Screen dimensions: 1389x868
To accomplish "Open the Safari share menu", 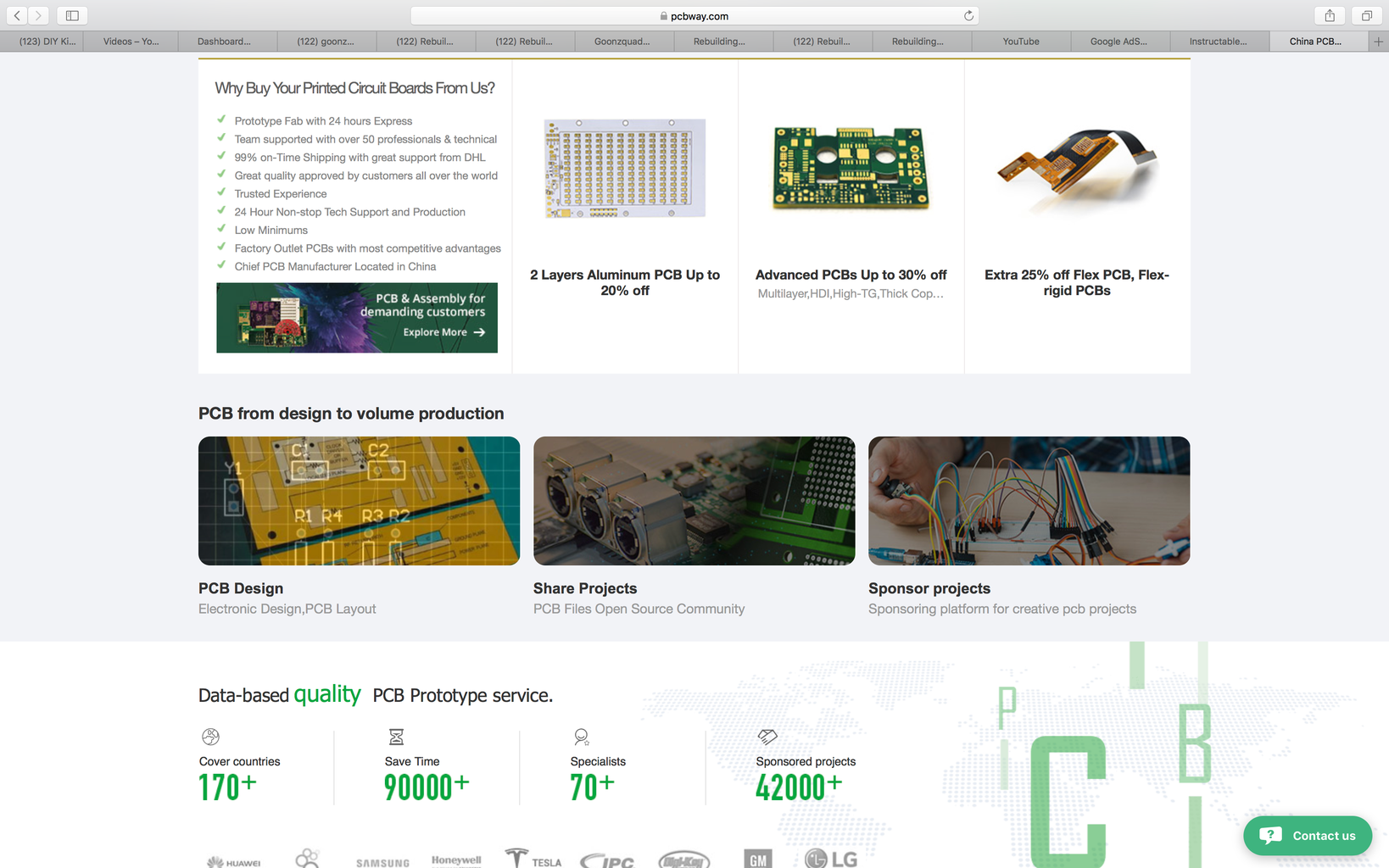I will pyautogui.click(x=1330, y=15).
